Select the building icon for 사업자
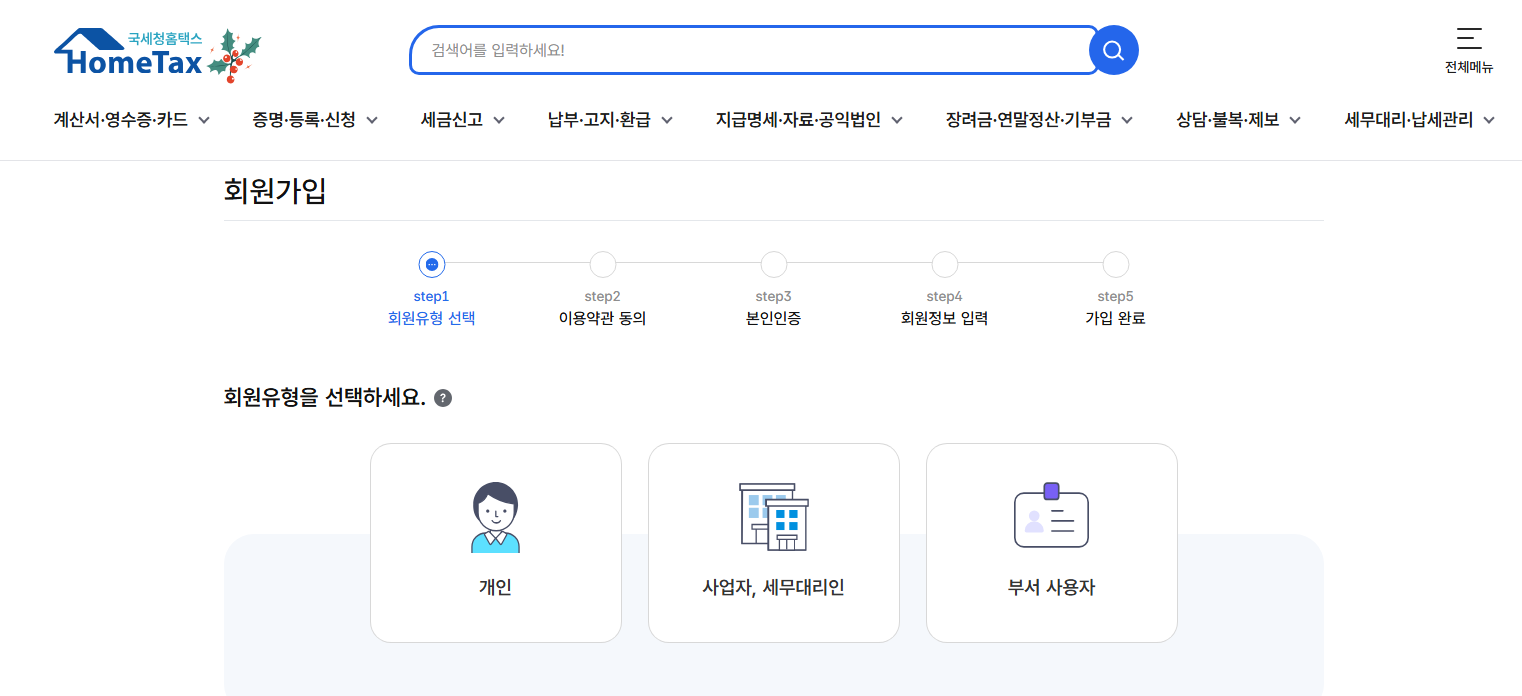This screenshot has width=1522, height=696. point(774,516)
